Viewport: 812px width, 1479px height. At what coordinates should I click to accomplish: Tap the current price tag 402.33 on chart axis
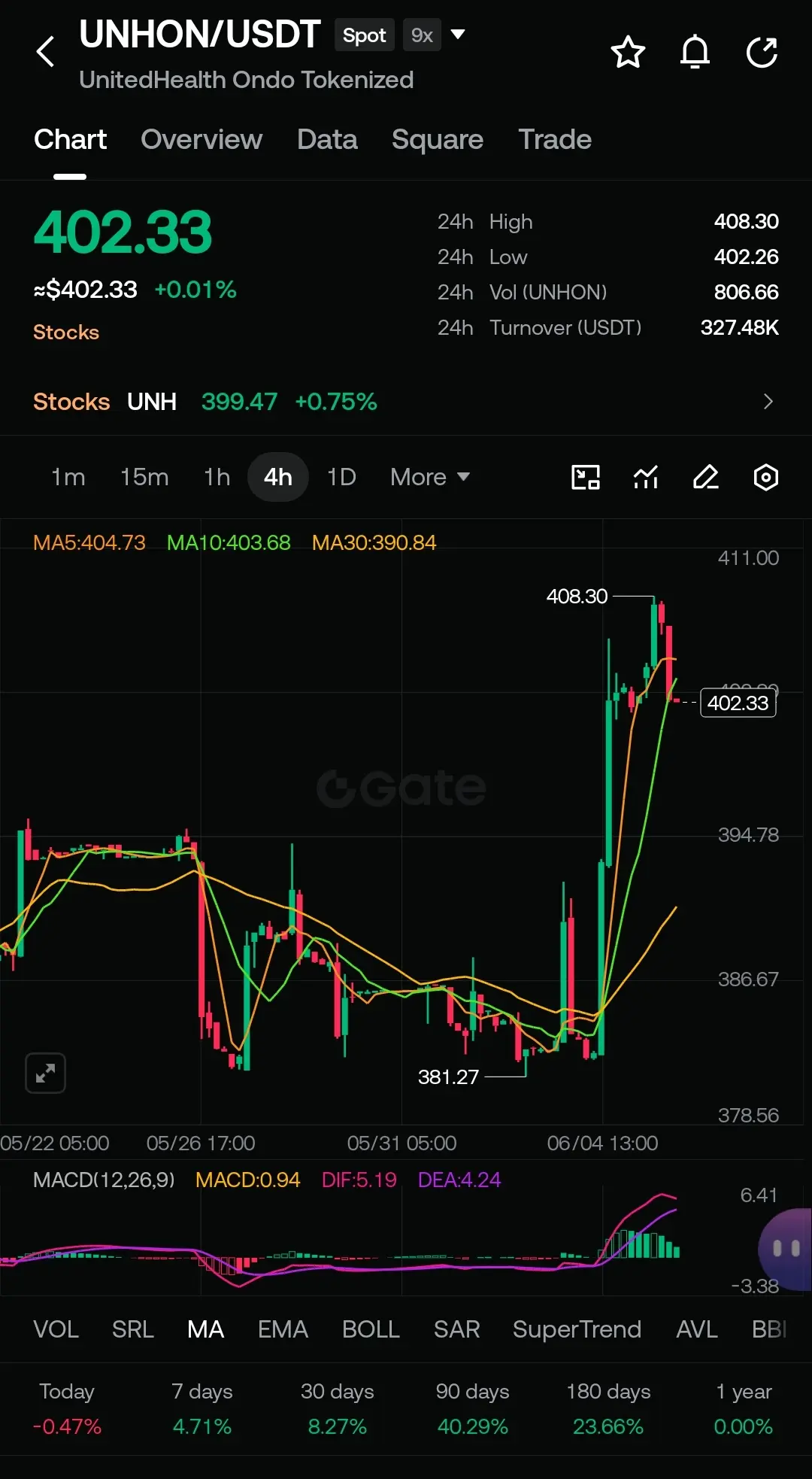738,703
